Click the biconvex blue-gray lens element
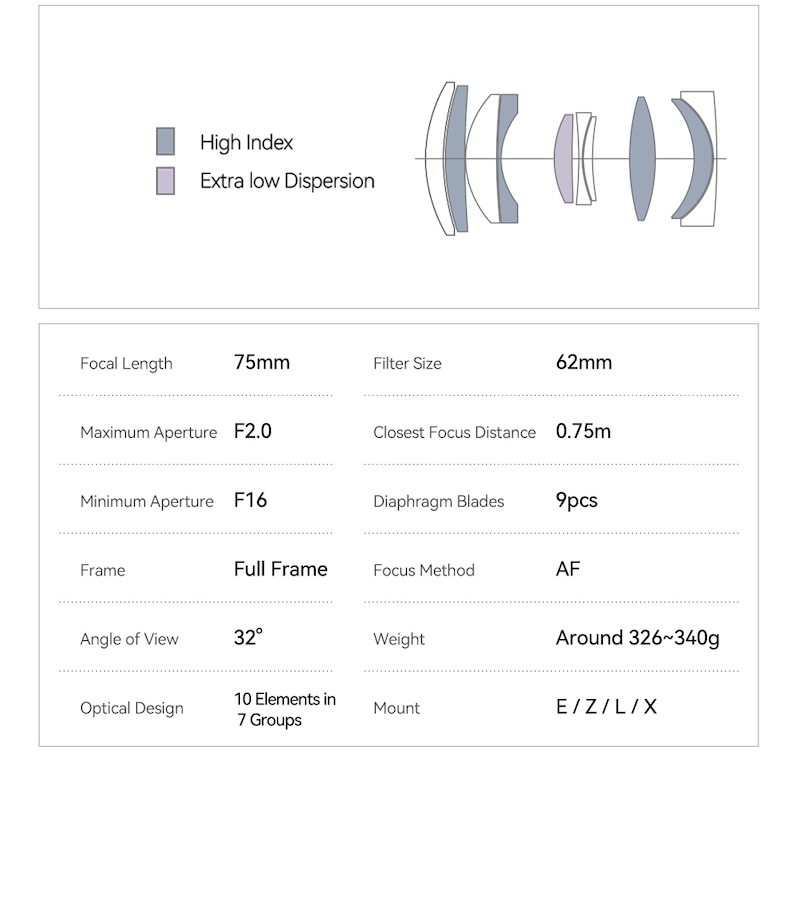 [x=642, y=158]
